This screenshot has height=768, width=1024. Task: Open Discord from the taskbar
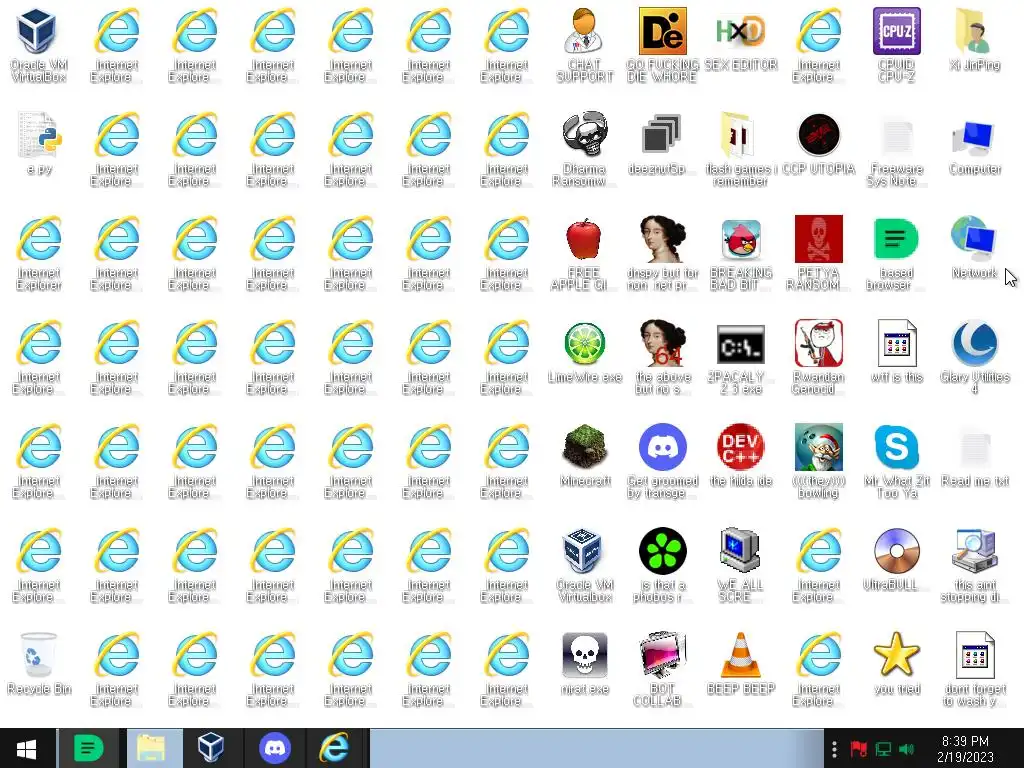click(x=274, y=748)
